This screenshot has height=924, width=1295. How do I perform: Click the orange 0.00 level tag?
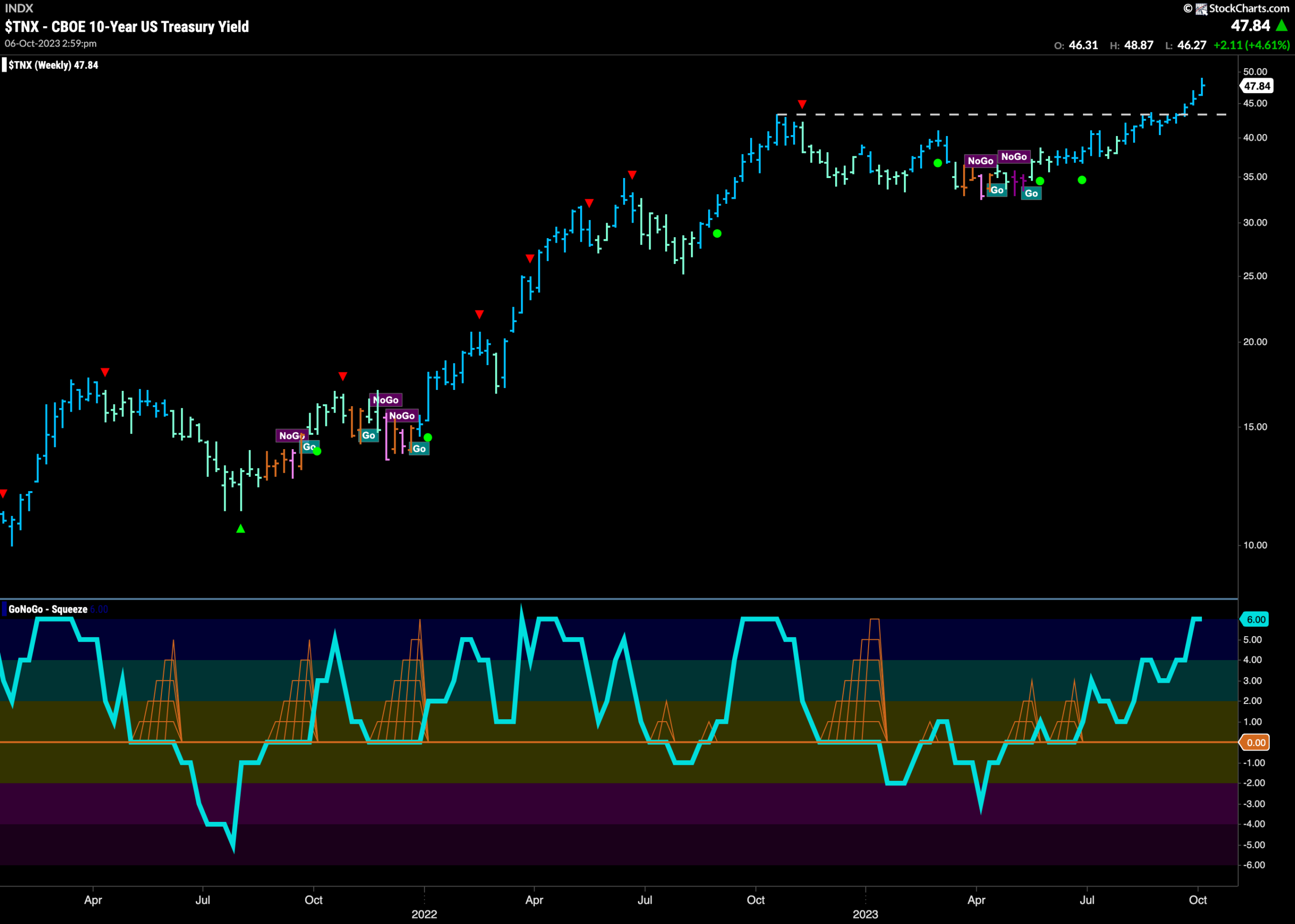(x=1255, y=742)
